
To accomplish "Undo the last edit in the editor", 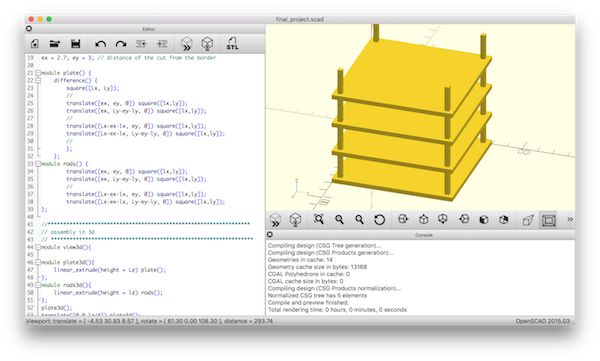I will (100, 44).
